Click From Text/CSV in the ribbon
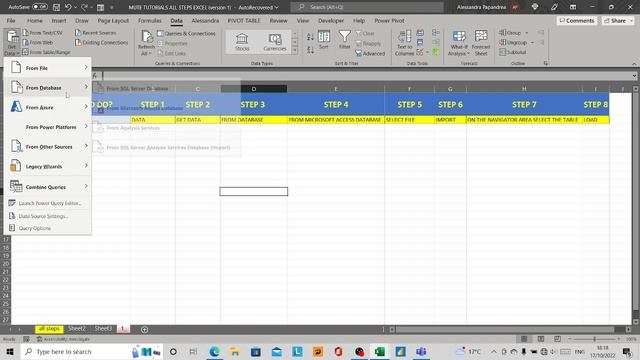The height and width of the screenshot is (360, 640). click(42, 33)
